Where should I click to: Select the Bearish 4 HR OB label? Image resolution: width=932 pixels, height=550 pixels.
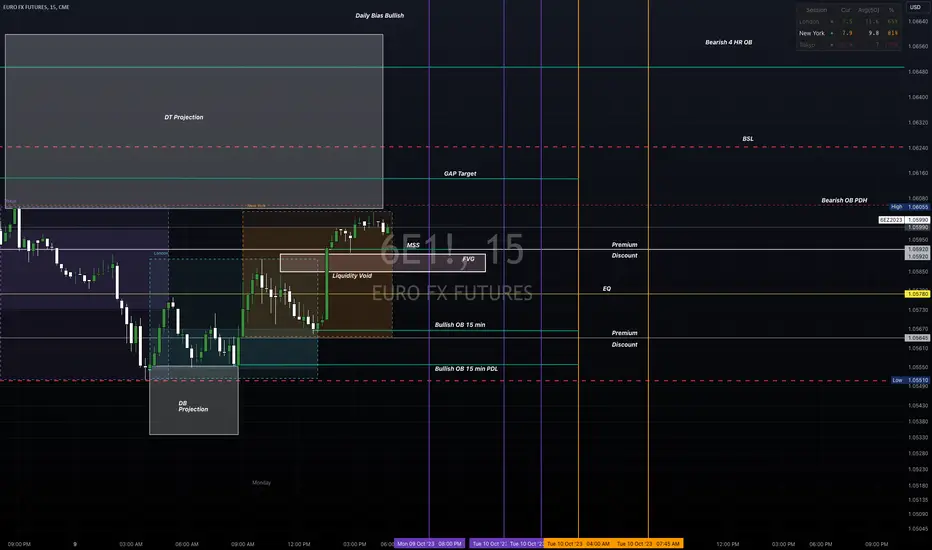(729, 42)
